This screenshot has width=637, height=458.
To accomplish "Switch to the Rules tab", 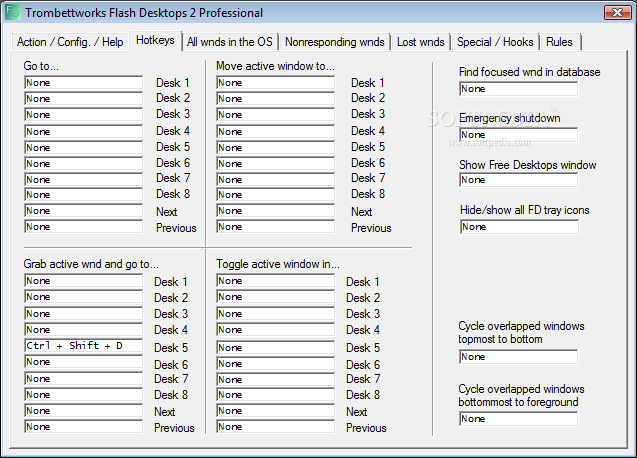I will (x=559, y=42).
